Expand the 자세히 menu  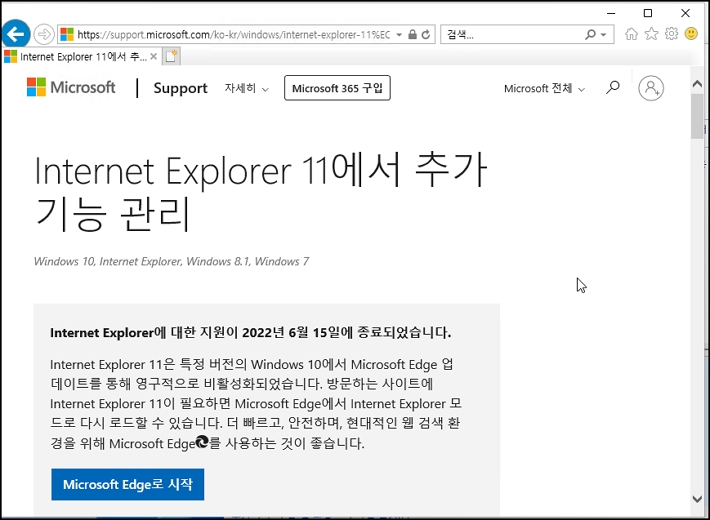247,88
